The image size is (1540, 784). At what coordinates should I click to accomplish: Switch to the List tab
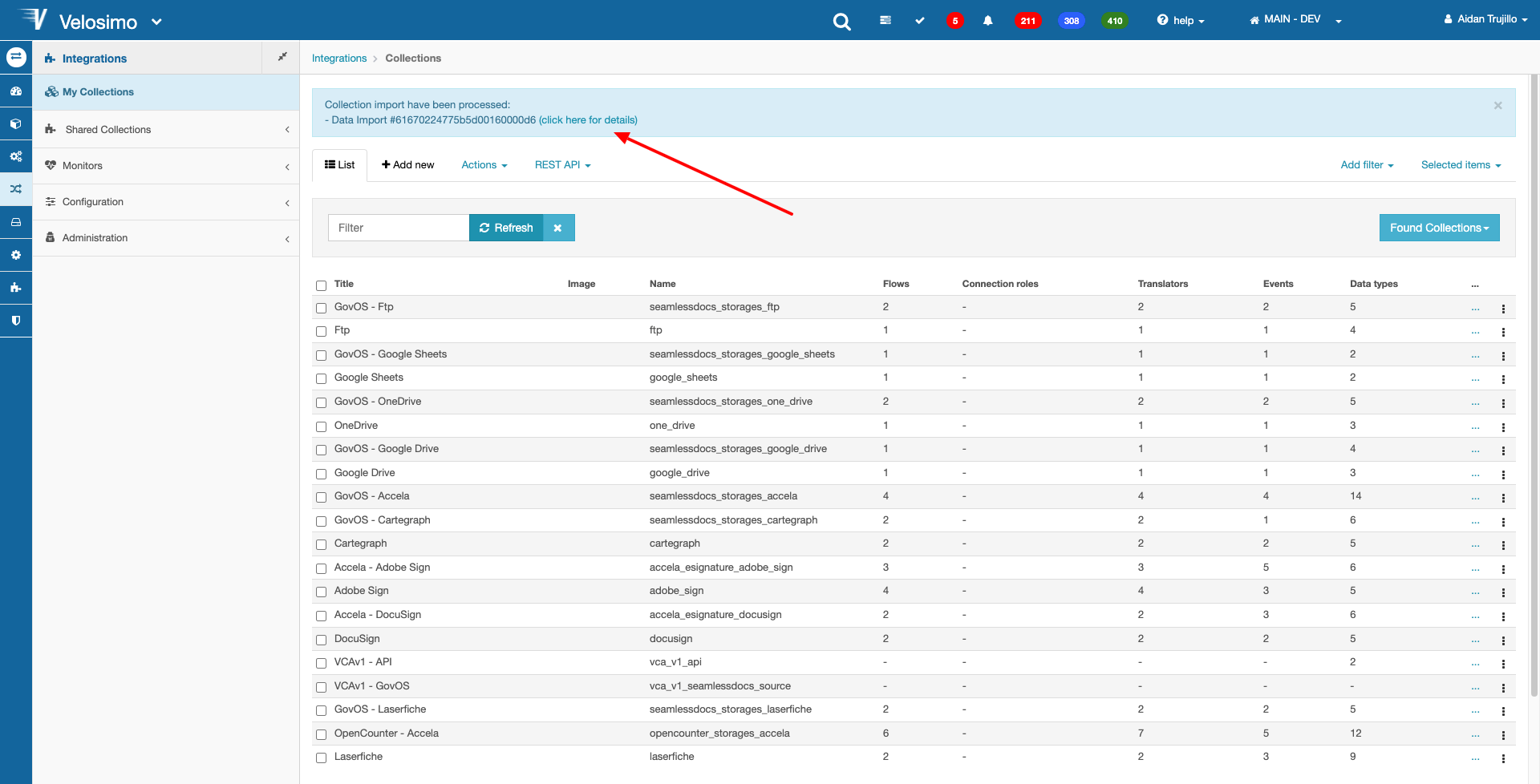[340, 165]
